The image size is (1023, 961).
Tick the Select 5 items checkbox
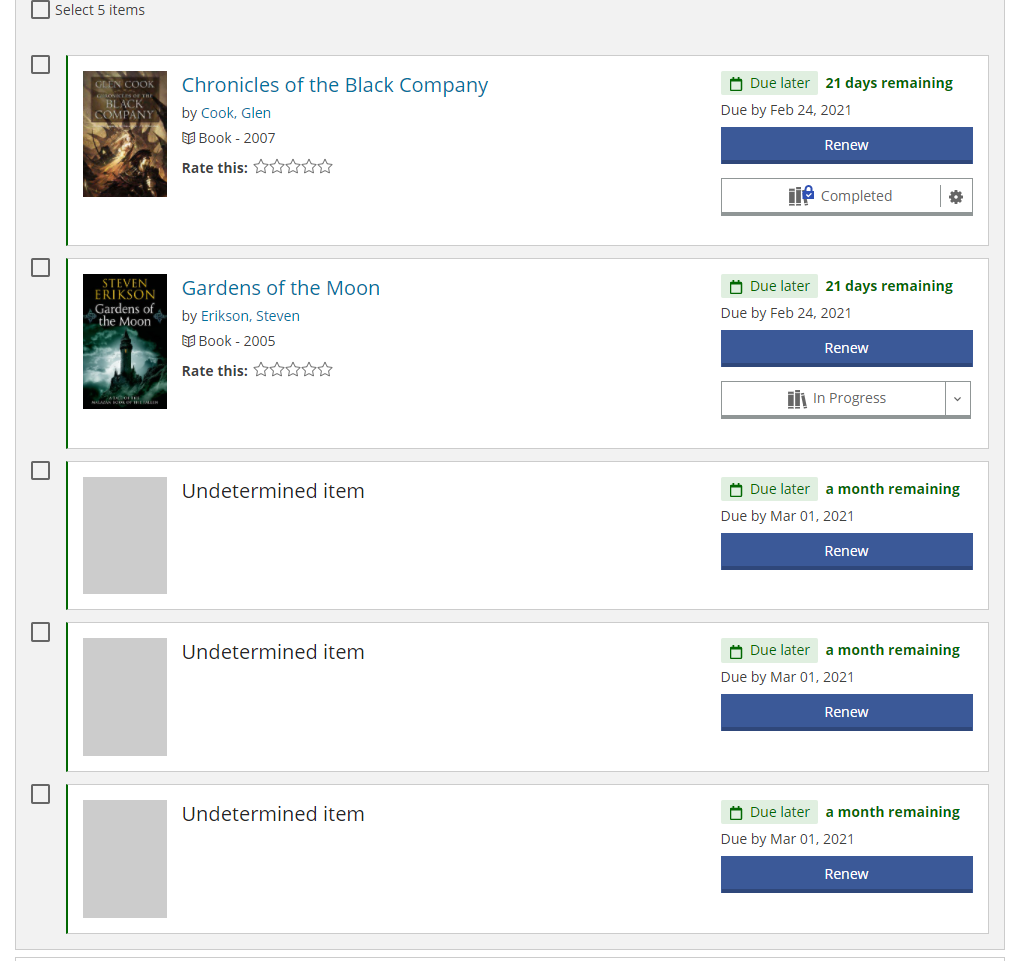tap(40, 10)
